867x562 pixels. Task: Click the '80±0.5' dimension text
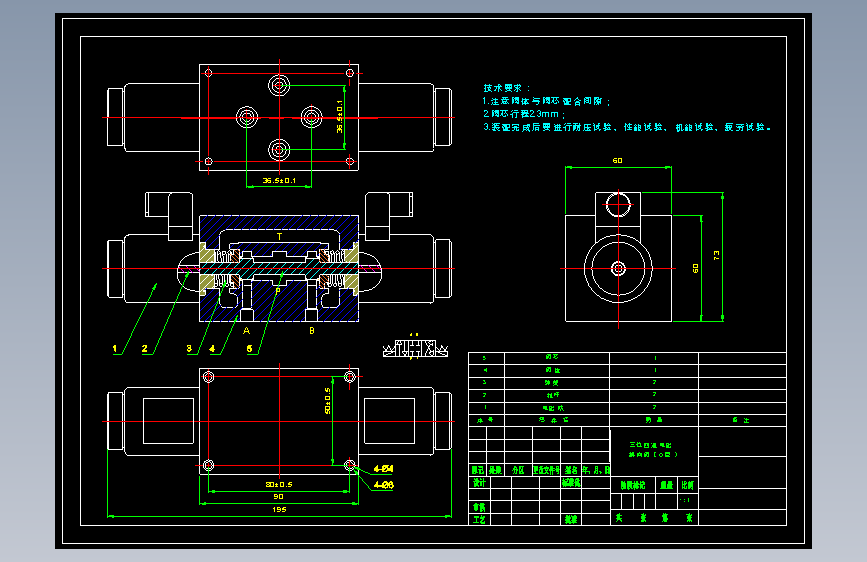click(x=279, y=485)
